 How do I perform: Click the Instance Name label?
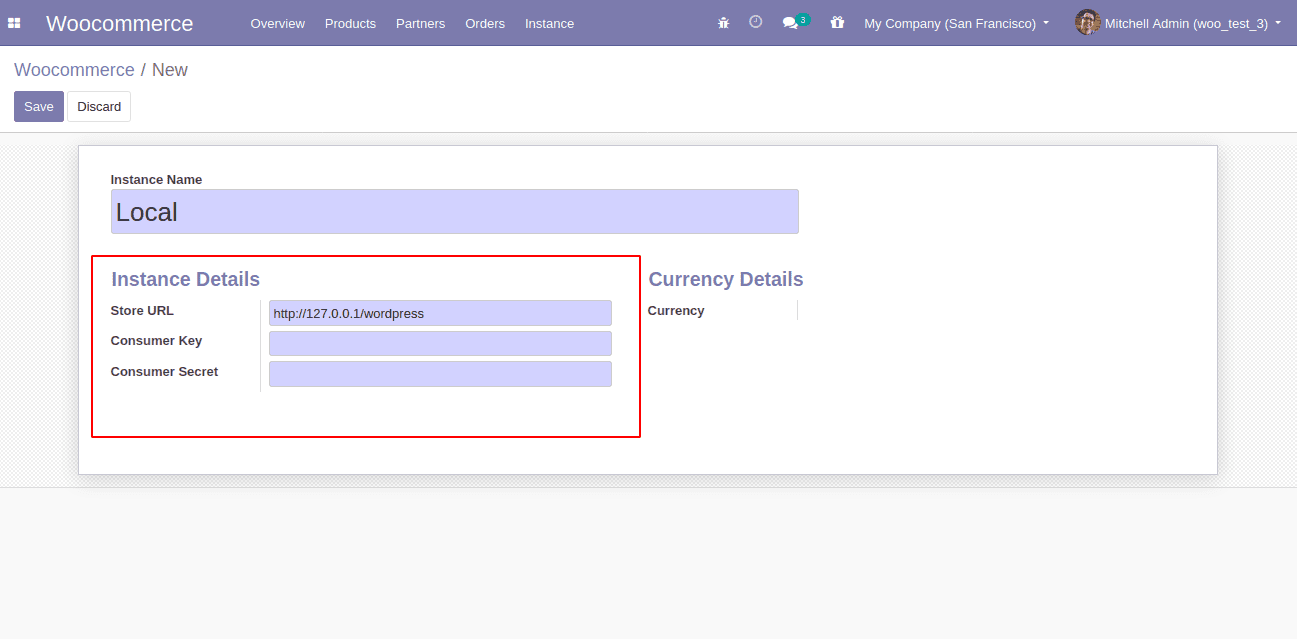(x=156, y=180)
